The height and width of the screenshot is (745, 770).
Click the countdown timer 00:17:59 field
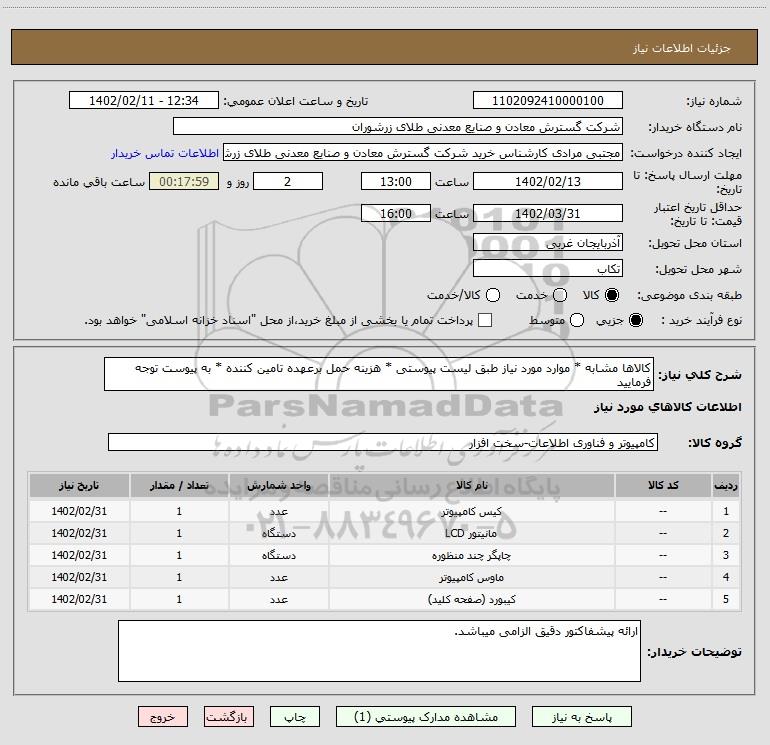(x=184, y=181)
